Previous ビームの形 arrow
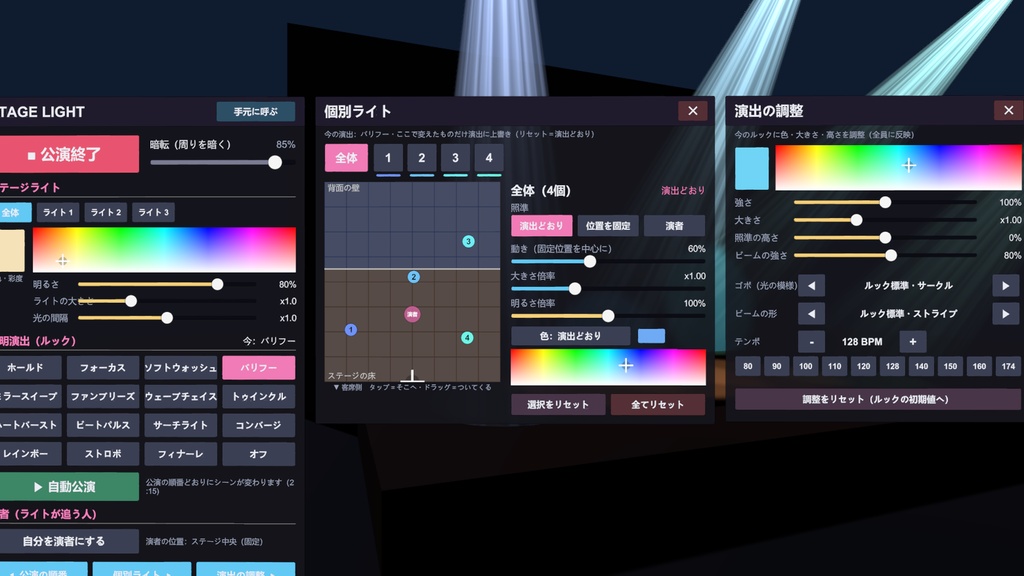The width and height of the screenshot is (1024, 576). [811, 313]
